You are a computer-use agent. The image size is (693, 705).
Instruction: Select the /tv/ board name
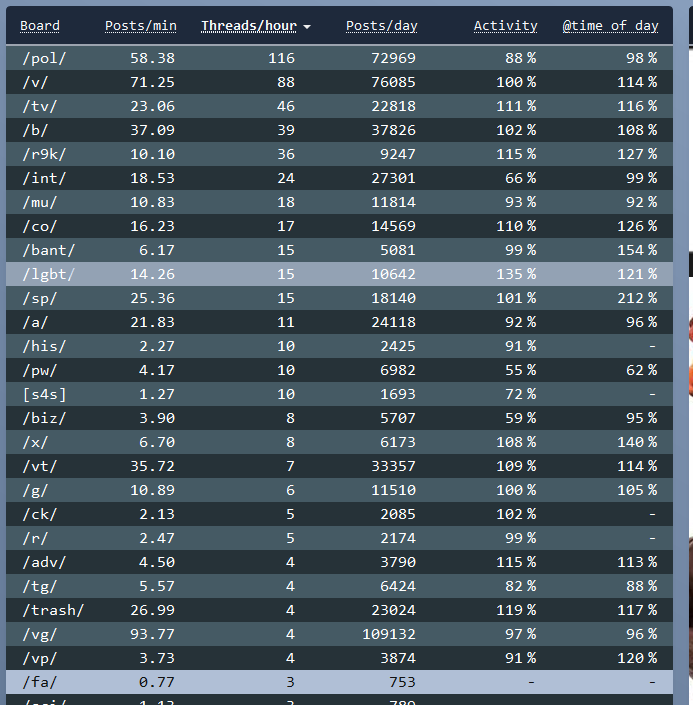click(40, 106)
